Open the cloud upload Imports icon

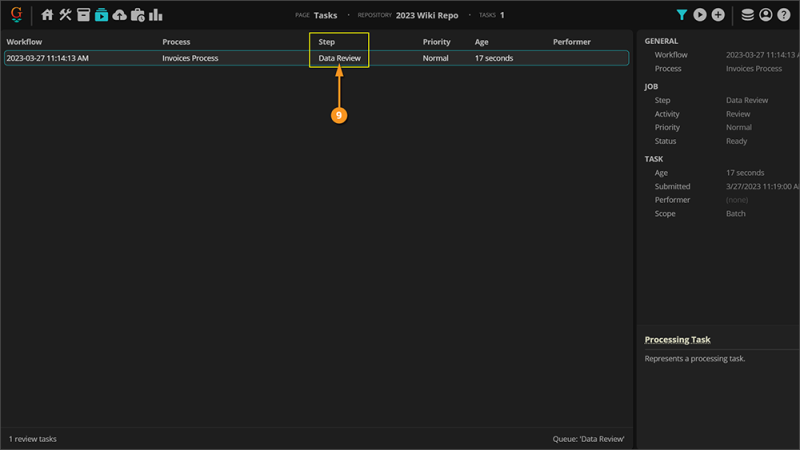coord(119,15)
